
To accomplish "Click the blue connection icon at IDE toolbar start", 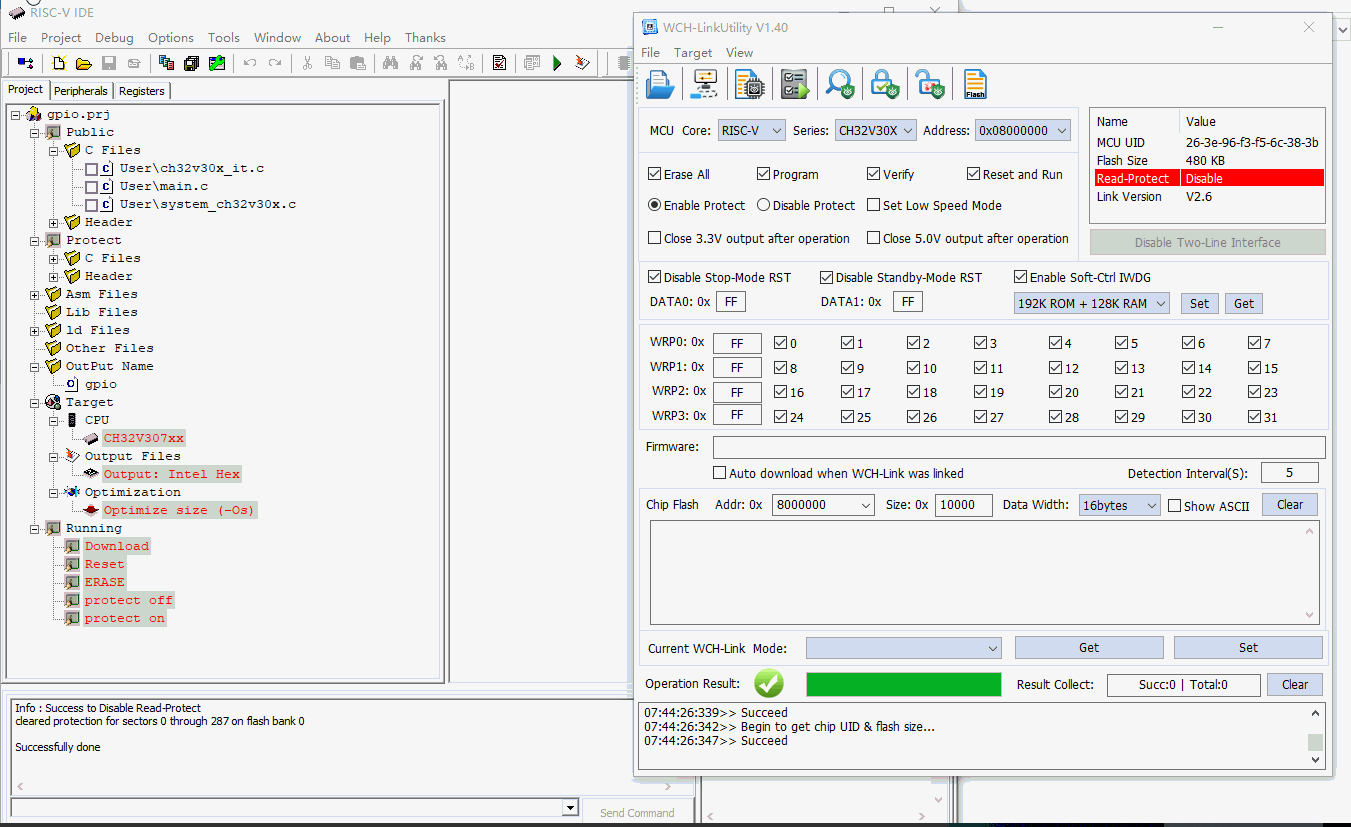I will coord(25,63).
